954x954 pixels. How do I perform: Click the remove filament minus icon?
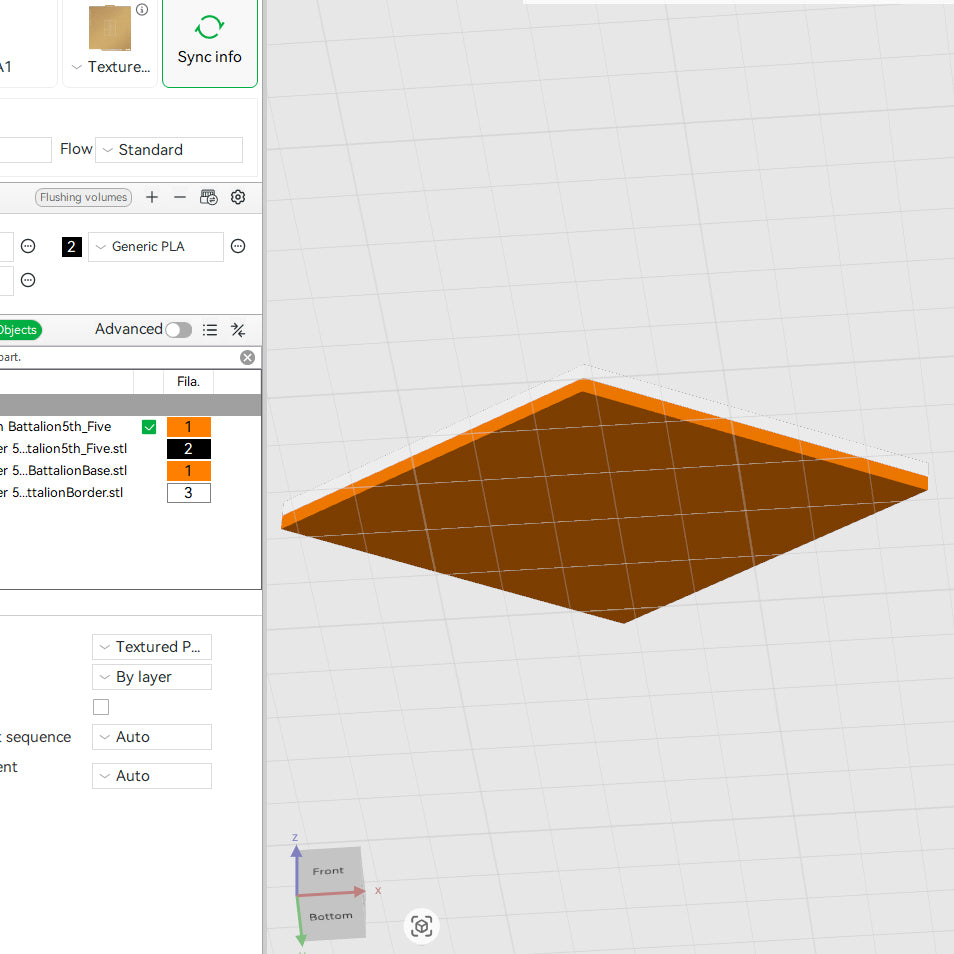pyautogui.click(x=180, y=197)
